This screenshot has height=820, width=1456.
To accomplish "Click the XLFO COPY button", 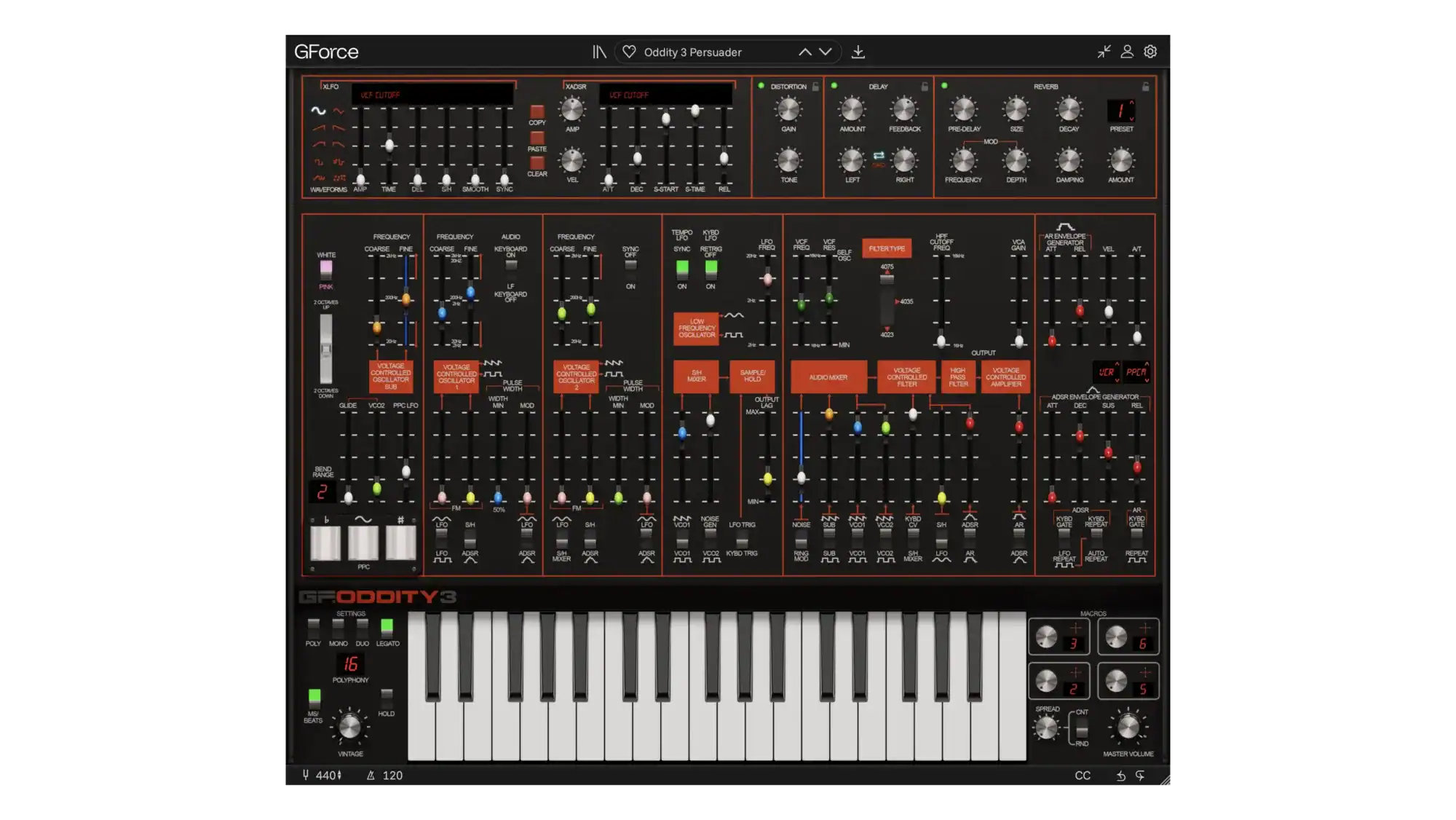I will tap(537, 111).
